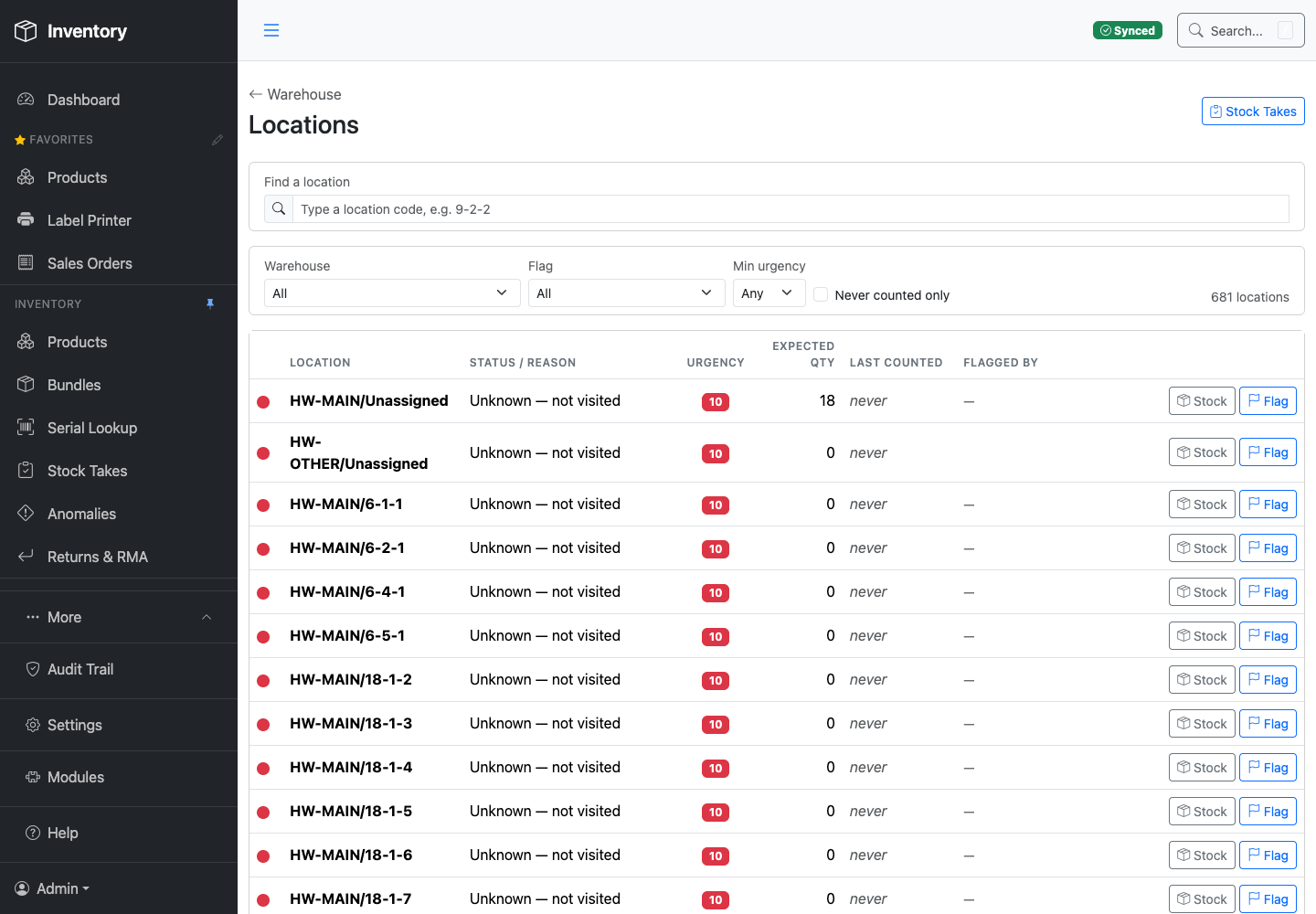This screenshot has width=1316, height=914.
Task: Click Stock button for HW-MAIN/6-4-1
Action: point(1202,592)
